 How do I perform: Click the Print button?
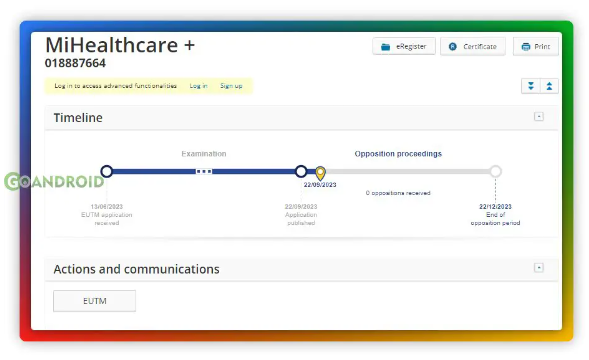click(x=536, y=47)
